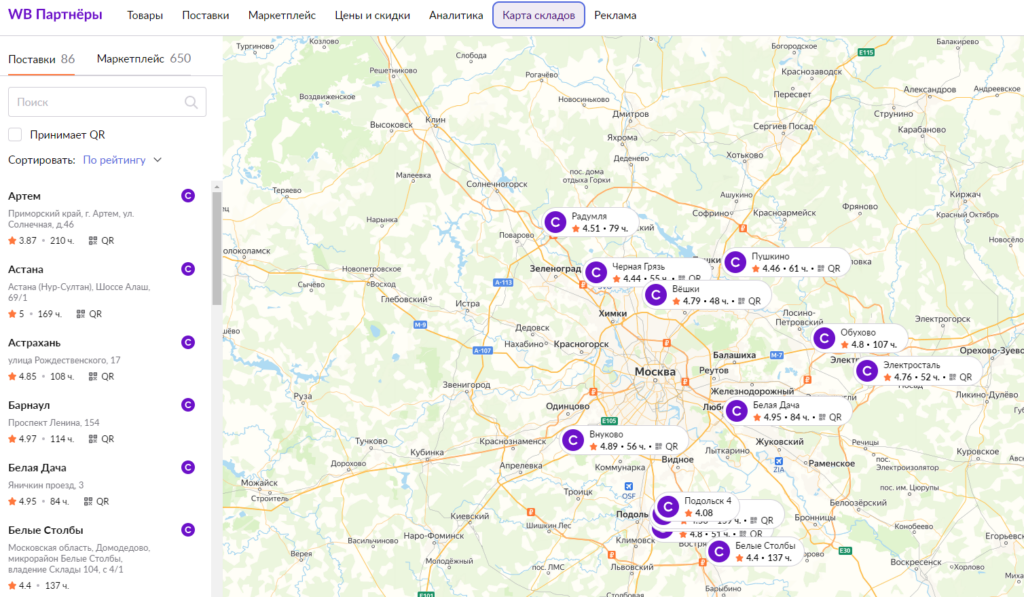Open the Барнаул warehouse entry
Image resolution: width=1024 pixels, height=597 pixels.
click(x=29, y=405)
